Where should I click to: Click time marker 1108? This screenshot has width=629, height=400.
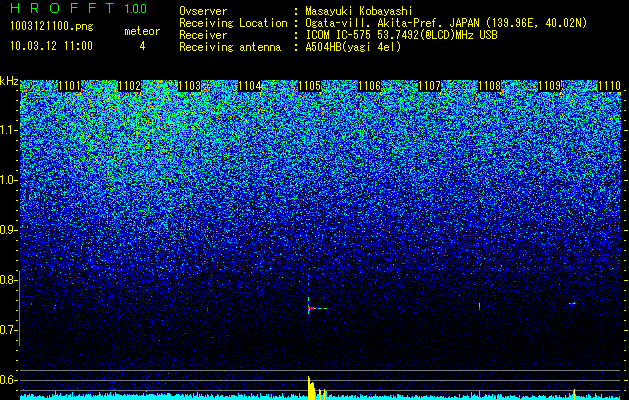(490, 86)
